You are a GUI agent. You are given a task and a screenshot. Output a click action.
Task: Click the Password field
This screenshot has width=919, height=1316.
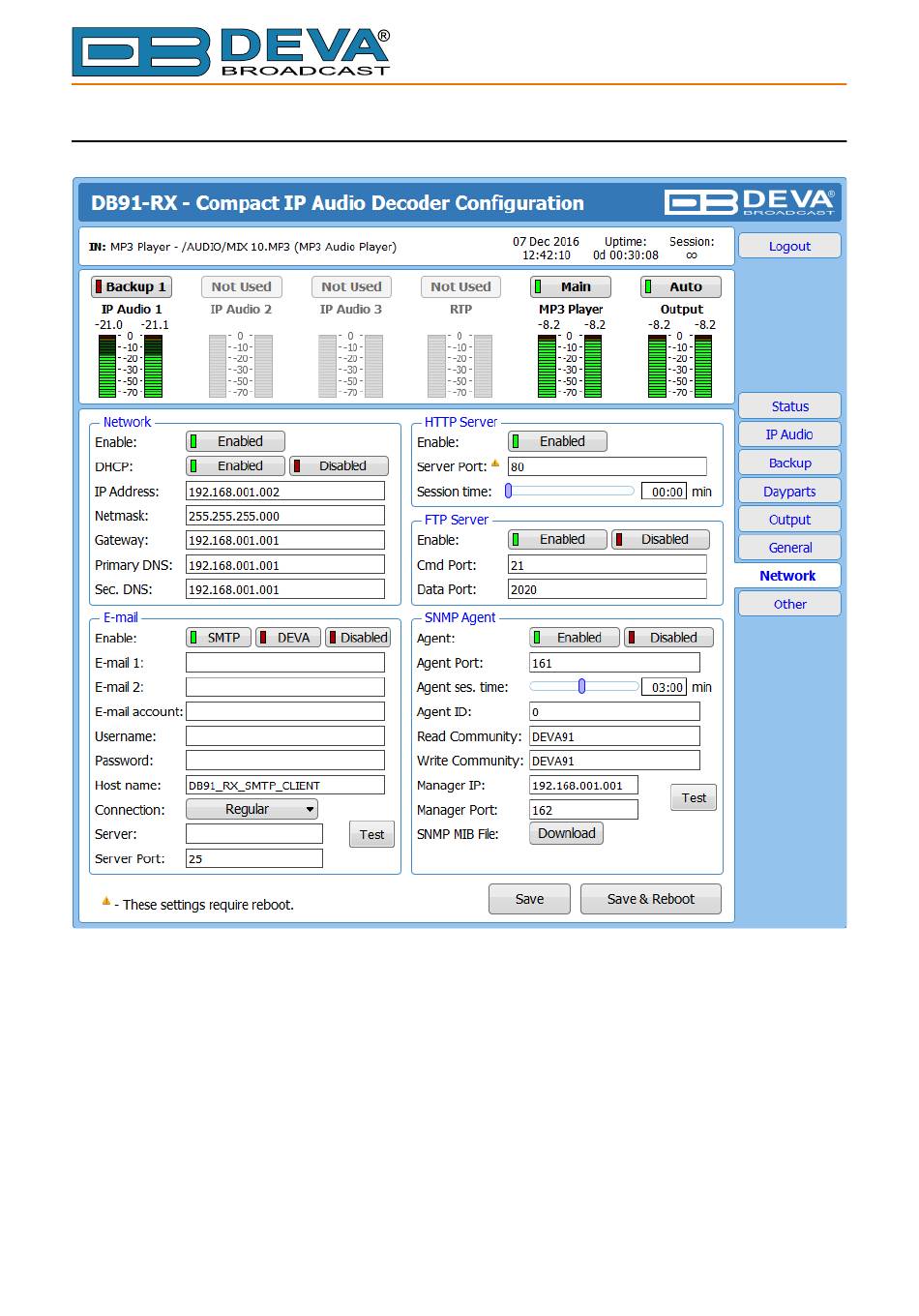[x=285, y=761]
